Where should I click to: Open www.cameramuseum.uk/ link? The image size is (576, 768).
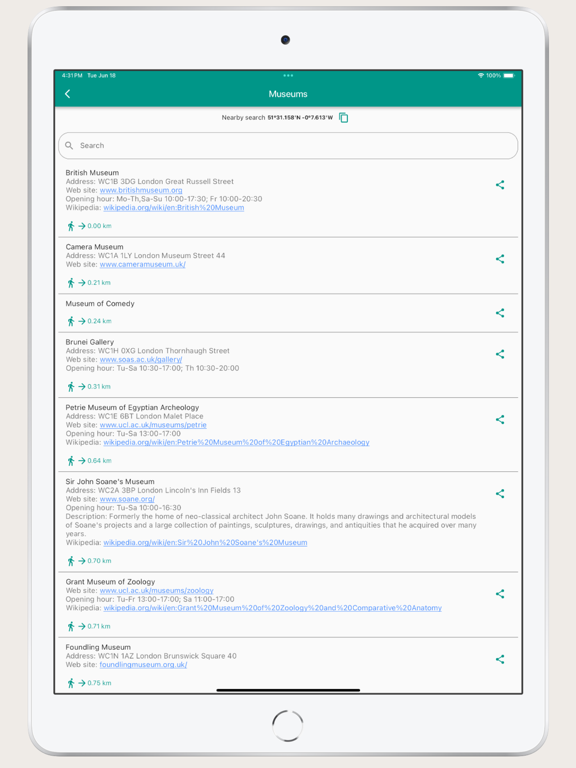point(143,264)
